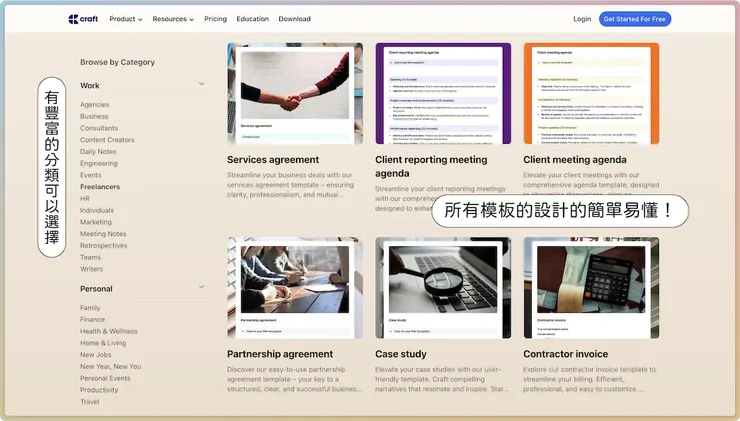
Task: Open the Contractor invoice template thumbnail
Action: (x=591, y=287)
